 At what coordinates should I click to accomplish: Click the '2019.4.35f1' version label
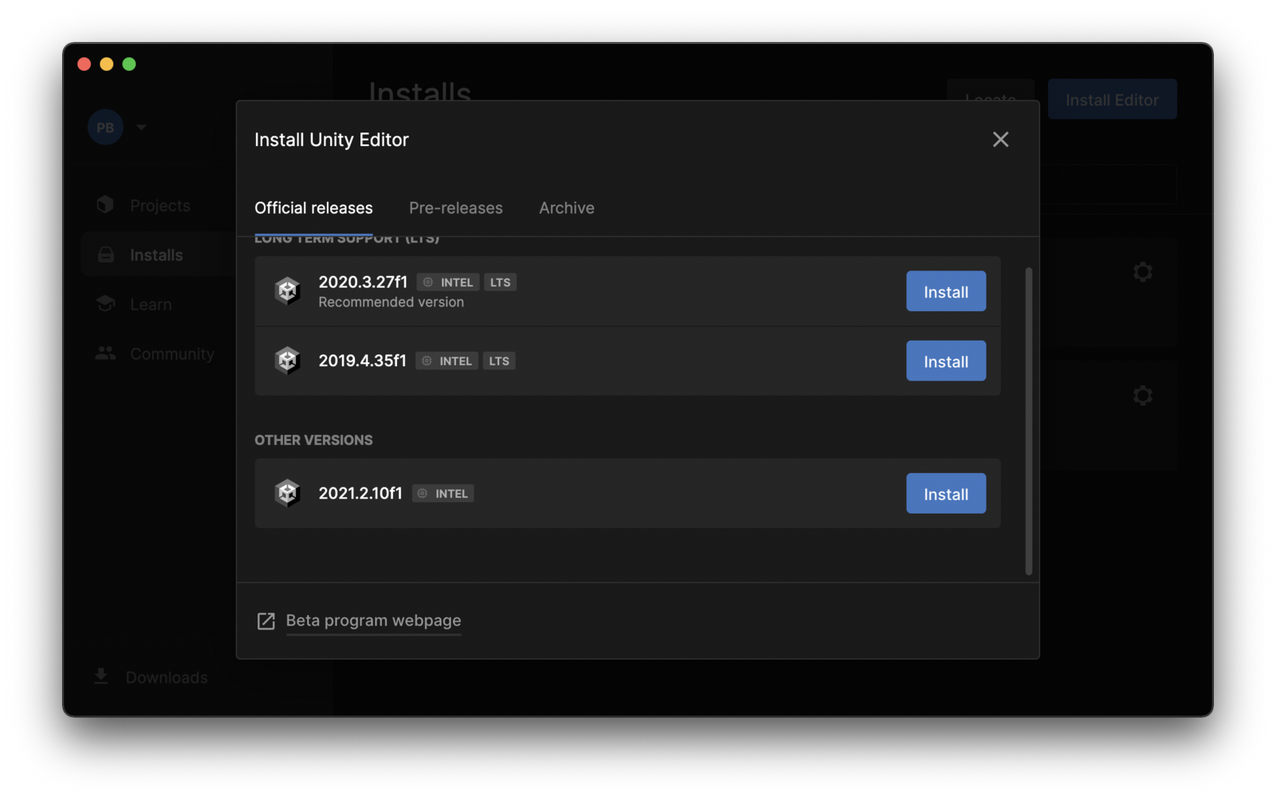click(362, 361)
